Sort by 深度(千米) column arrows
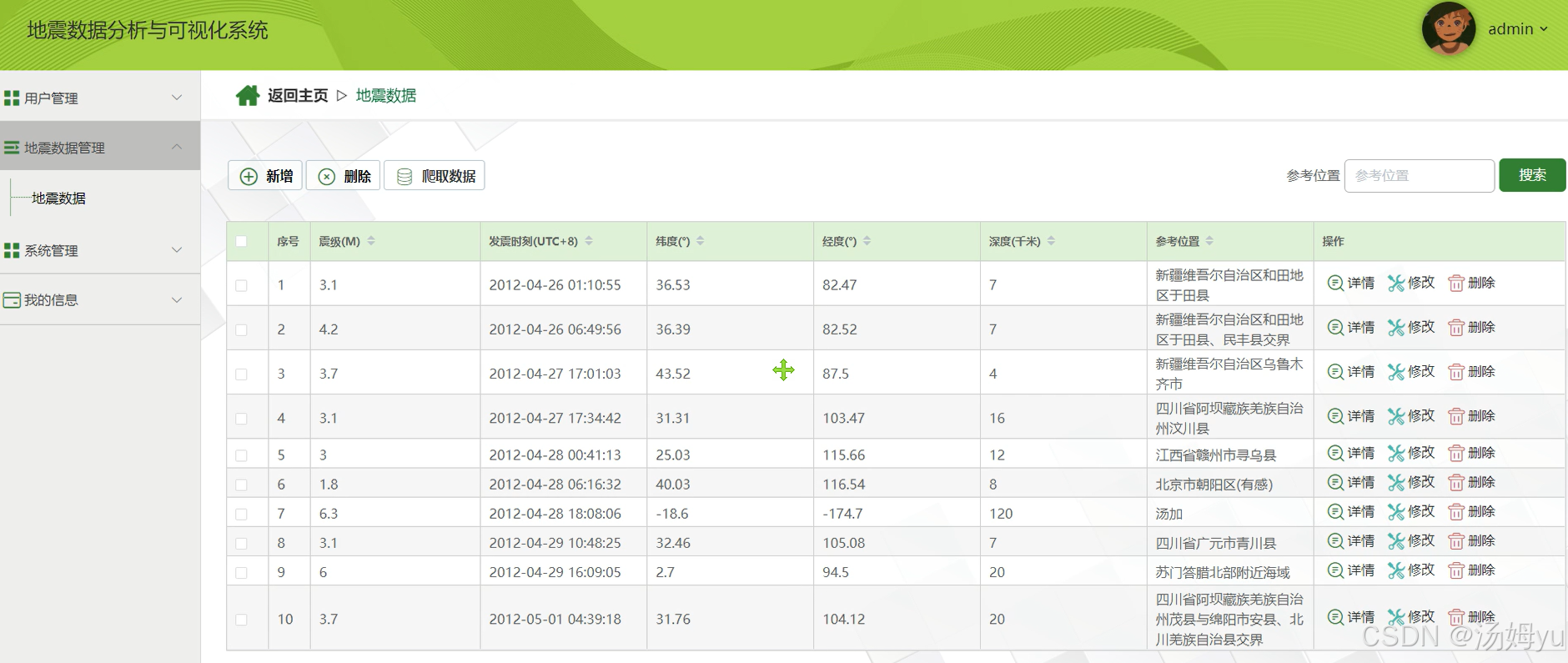1568x663 pixels. [1051, 241]
